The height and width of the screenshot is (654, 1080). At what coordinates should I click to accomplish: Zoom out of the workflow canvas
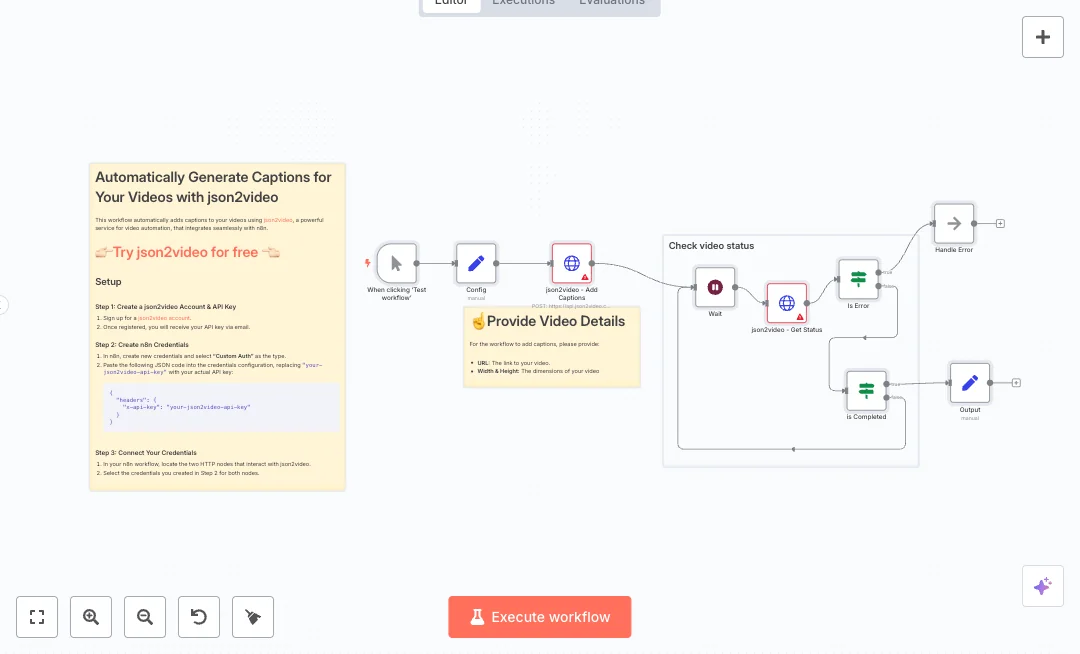click(x=145, y=617)
